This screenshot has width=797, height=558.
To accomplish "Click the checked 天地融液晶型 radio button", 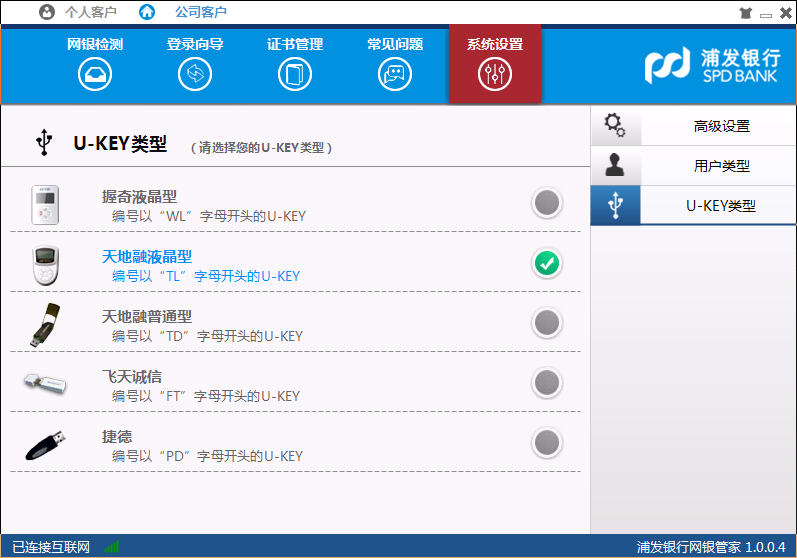I will (x=546, y=264).
